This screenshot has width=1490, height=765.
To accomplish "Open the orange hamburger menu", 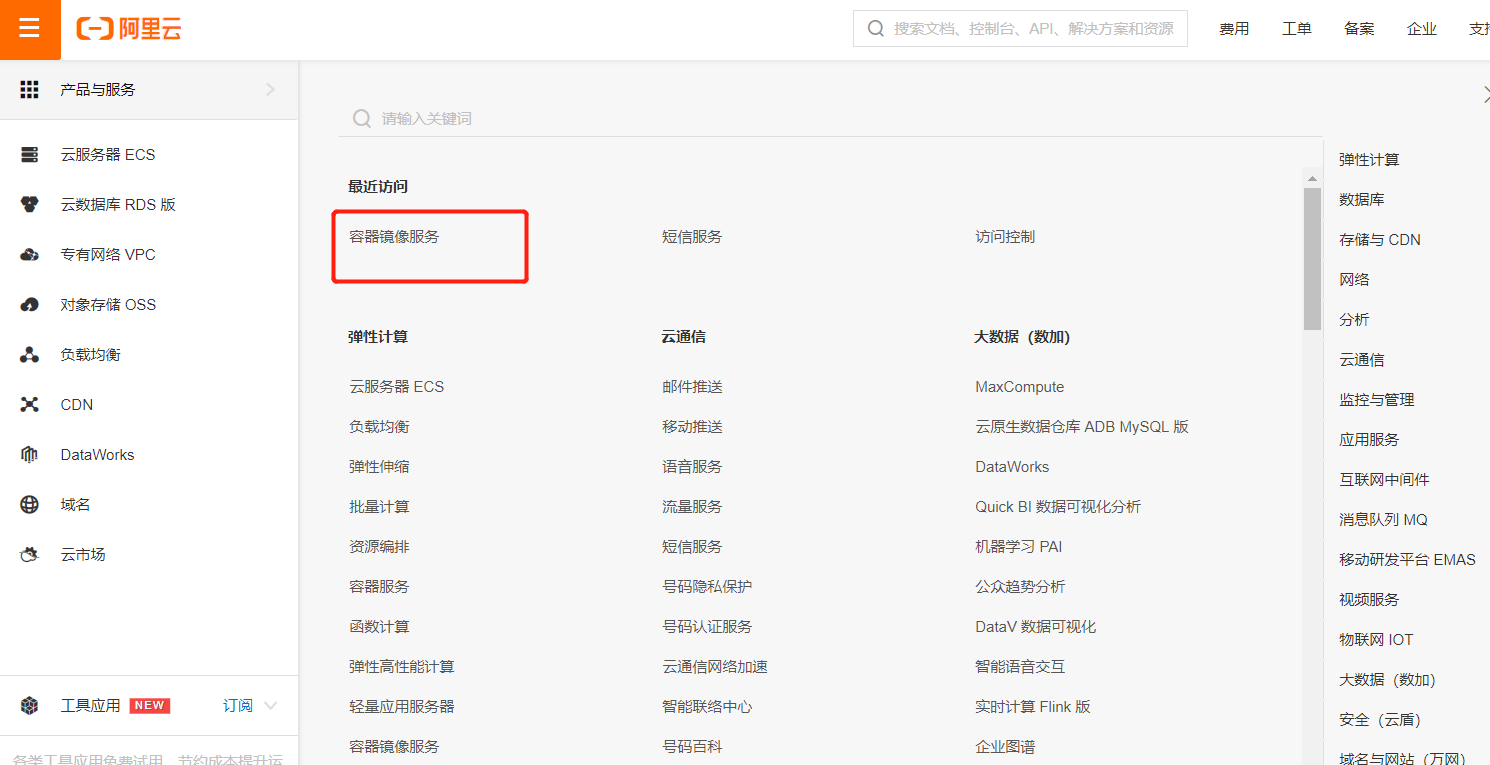I will pos(30,29).
